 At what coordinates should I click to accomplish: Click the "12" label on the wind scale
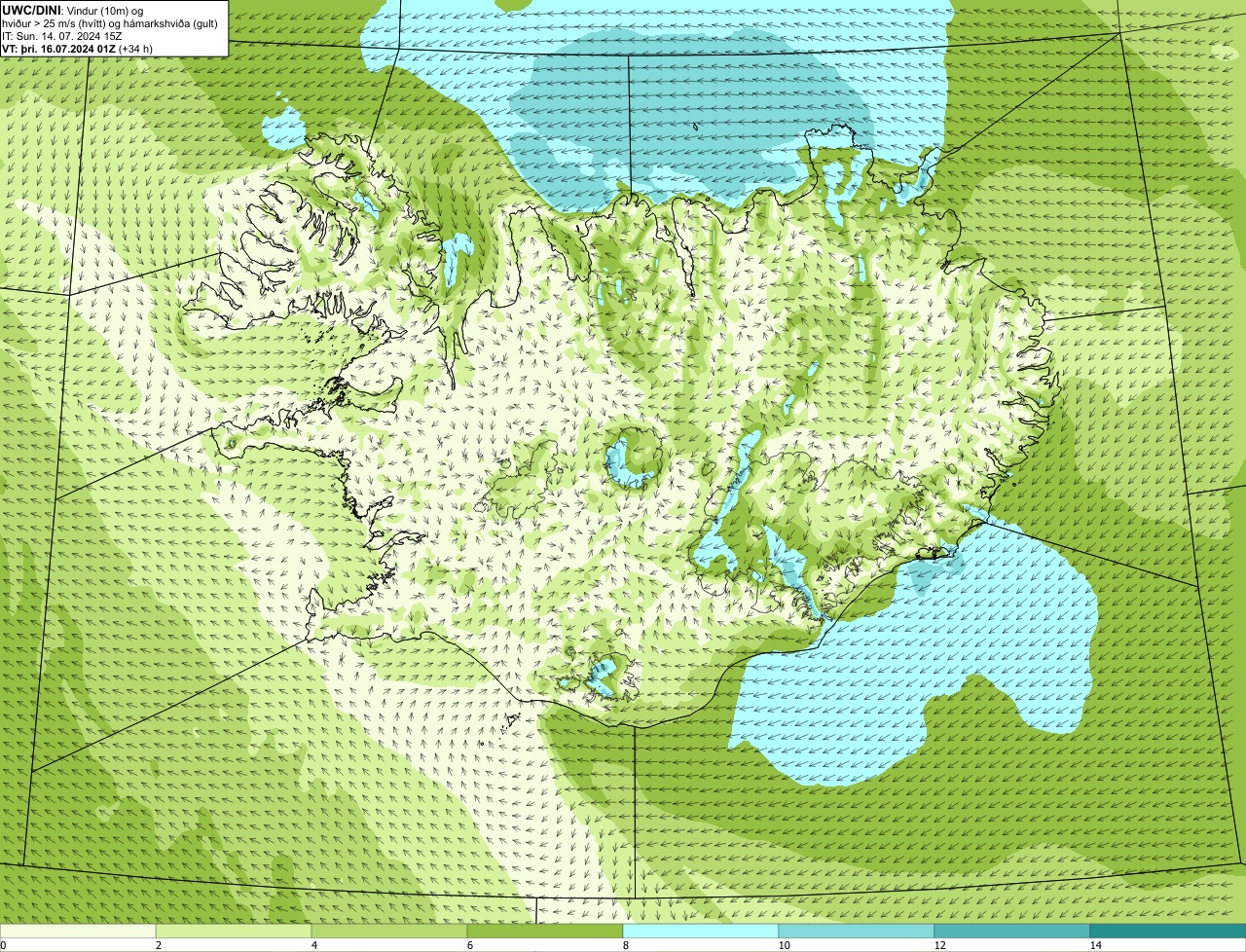click(939, 945)
